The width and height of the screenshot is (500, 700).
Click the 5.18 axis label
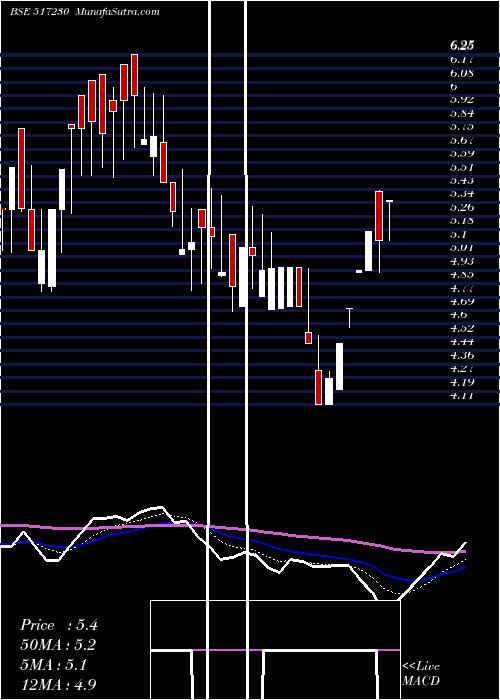462,221
